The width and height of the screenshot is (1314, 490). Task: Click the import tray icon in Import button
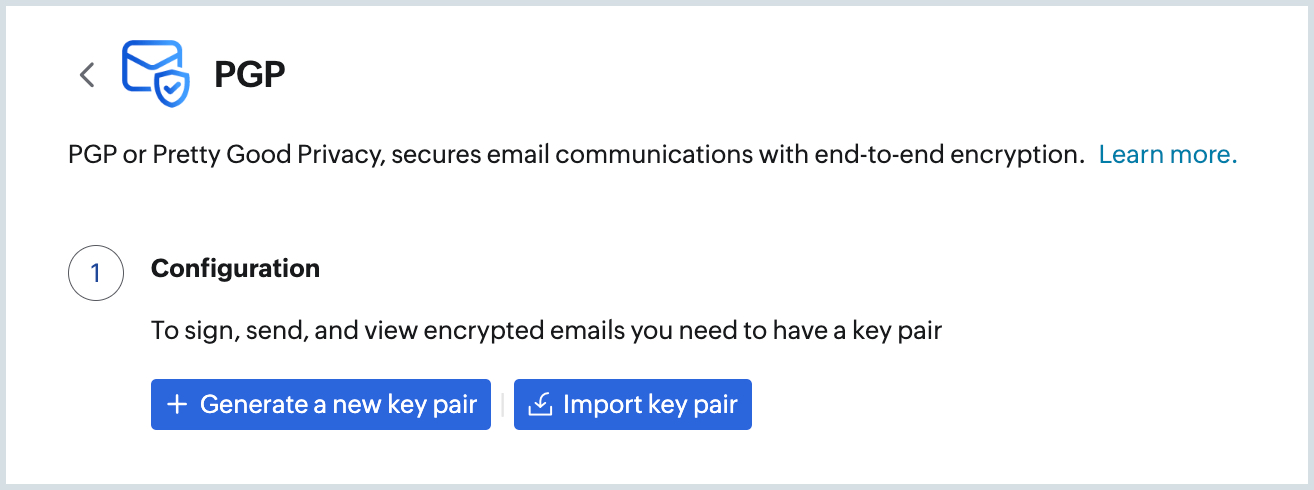pyautogui.click(x=540, y=404)
